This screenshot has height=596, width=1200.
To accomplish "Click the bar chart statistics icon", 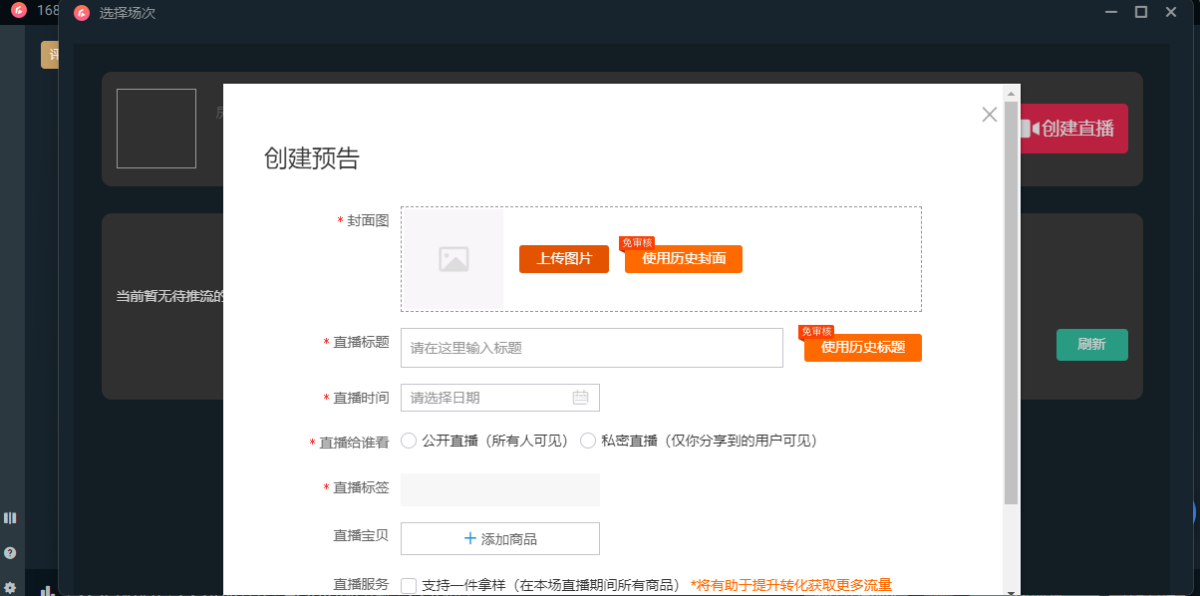I will (x=46, y=590).
